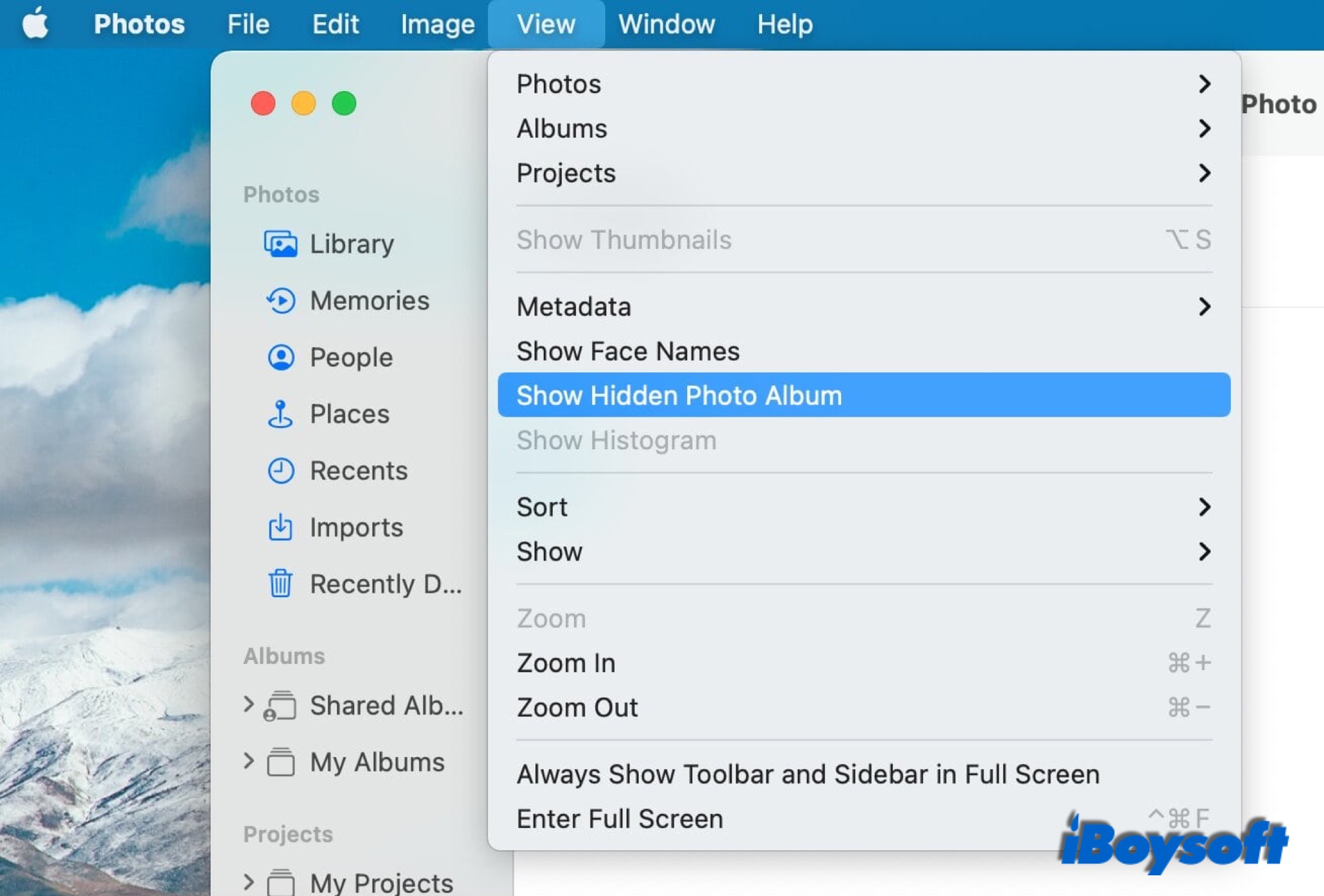1324x896 pixels.
Task: Toggle Always Show Toolbar and Sidebar option
Action: pos(807,774)
